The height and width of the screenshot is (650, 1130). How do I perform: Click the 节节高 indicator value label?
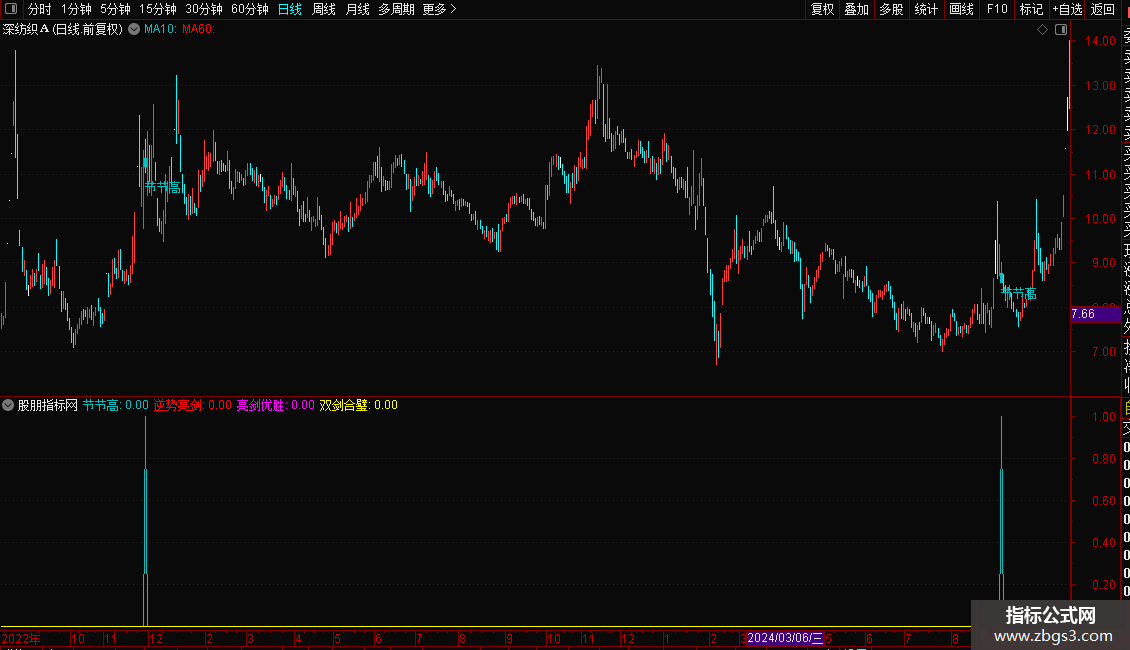(115, 405)
